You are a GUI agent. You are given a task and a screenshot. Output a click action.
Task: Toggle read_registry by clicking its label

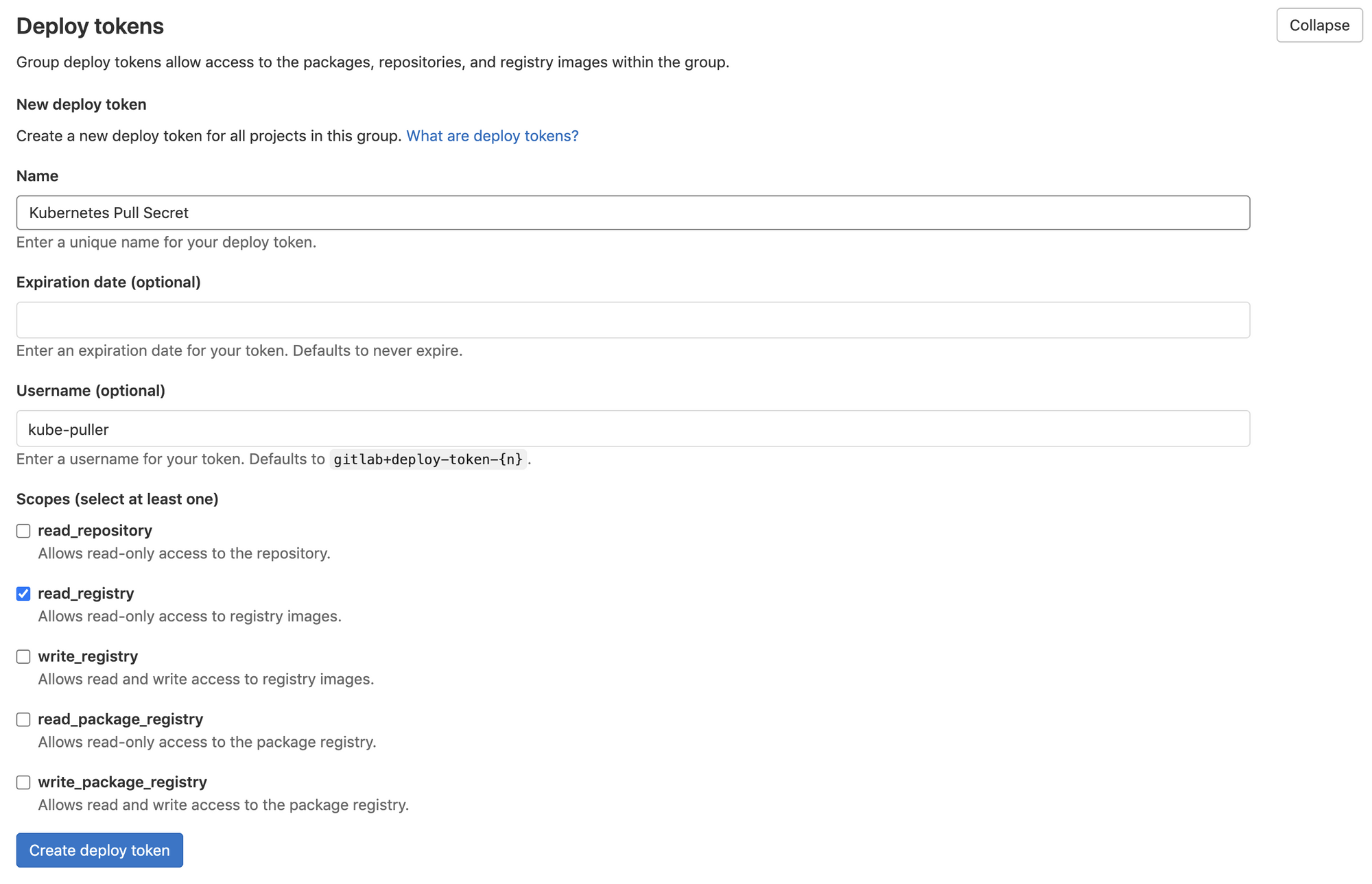pos(86,593)
